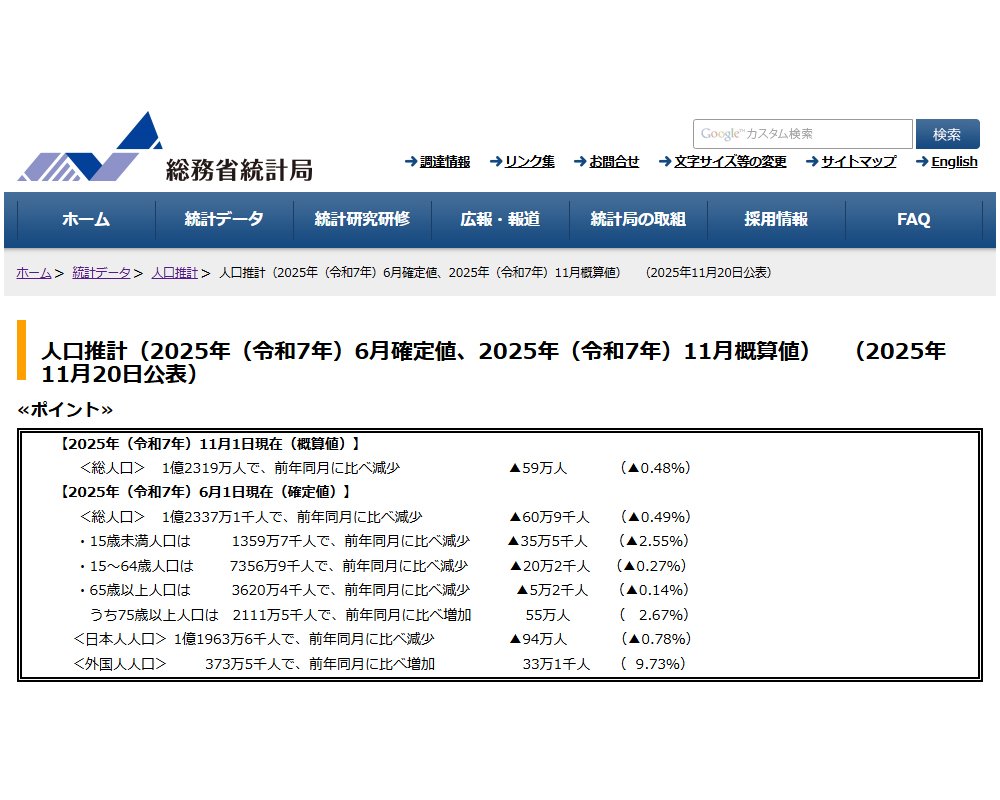Click the arrow icon beside お問合せ
This screenshot has height=800, width=1000.
[579, 162]
